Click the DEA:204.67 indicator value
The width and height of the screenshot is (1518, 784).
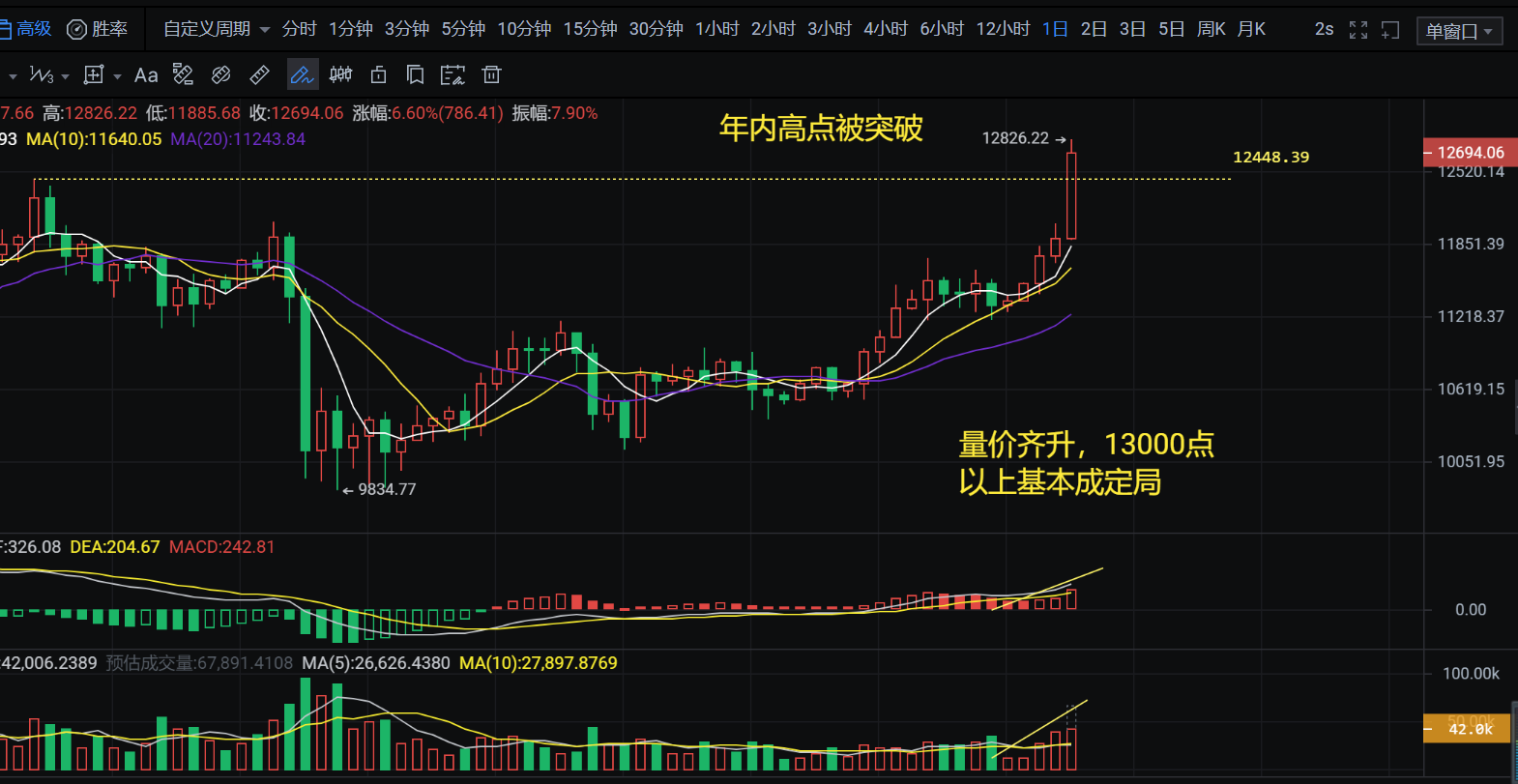coord(115,547)
